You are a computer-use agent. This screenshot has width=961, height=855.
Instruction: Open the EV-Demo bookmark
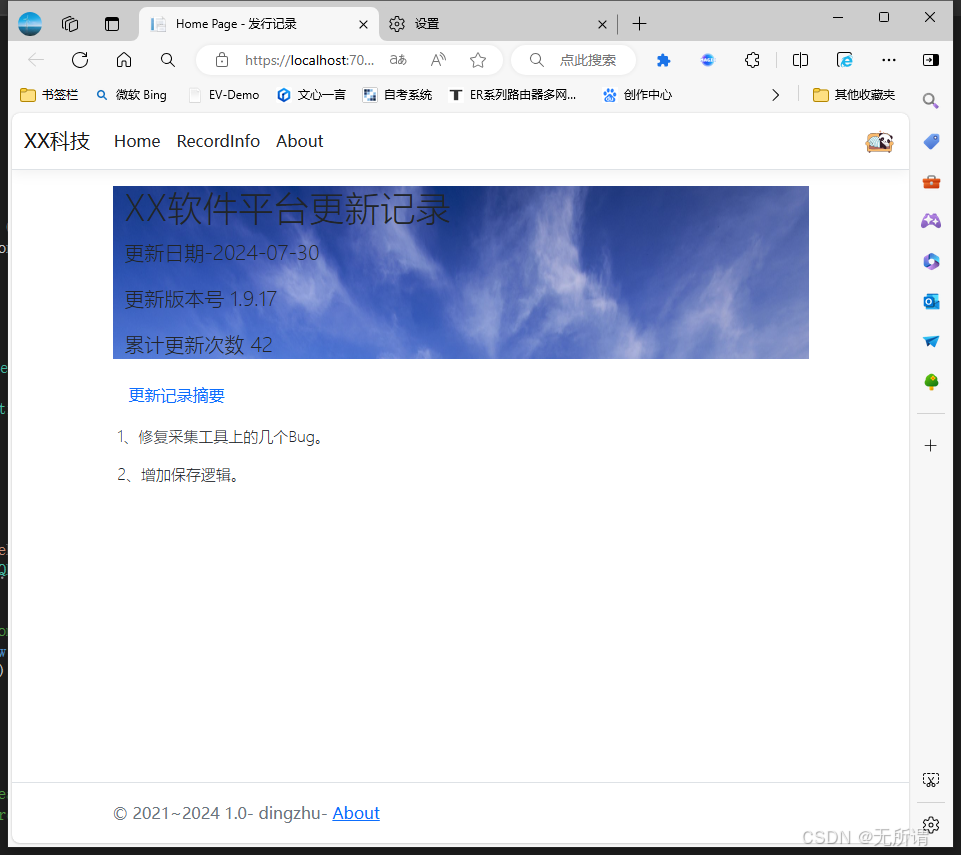click(x=224, y=95)
